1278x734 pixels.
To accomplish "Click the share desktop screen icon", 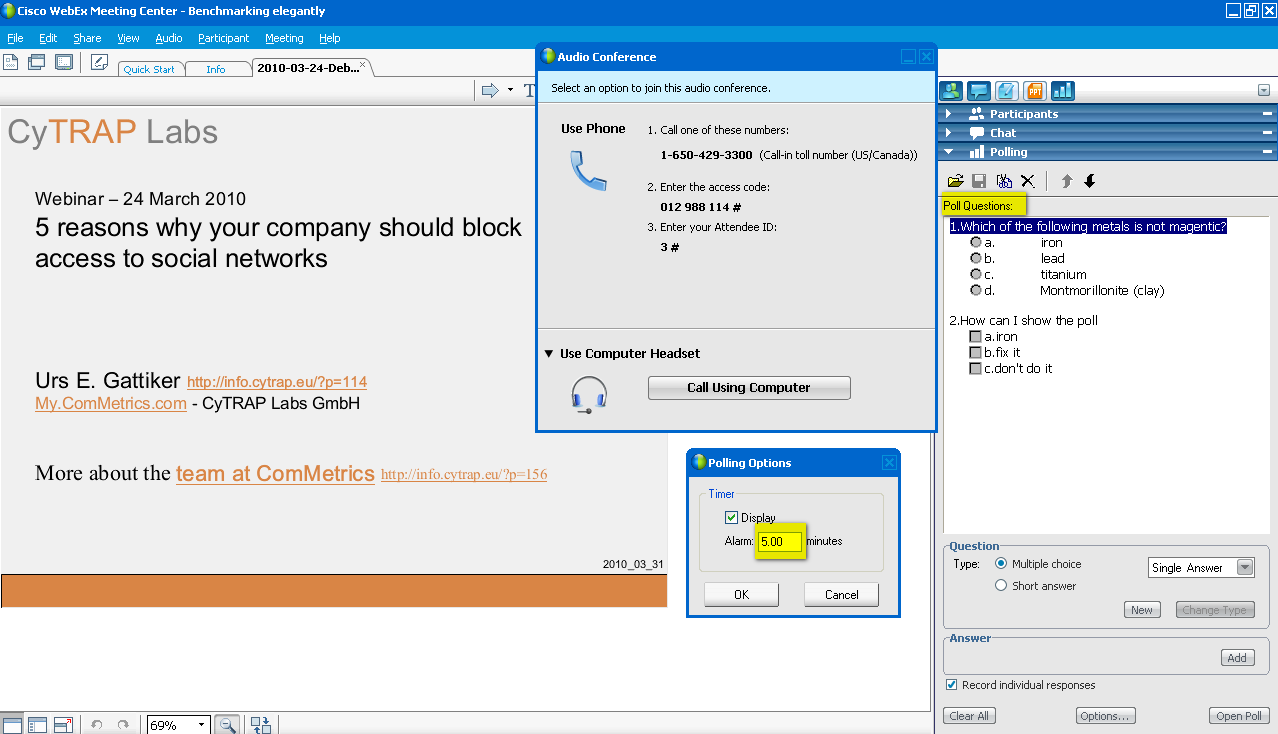I will coord(64,62).
